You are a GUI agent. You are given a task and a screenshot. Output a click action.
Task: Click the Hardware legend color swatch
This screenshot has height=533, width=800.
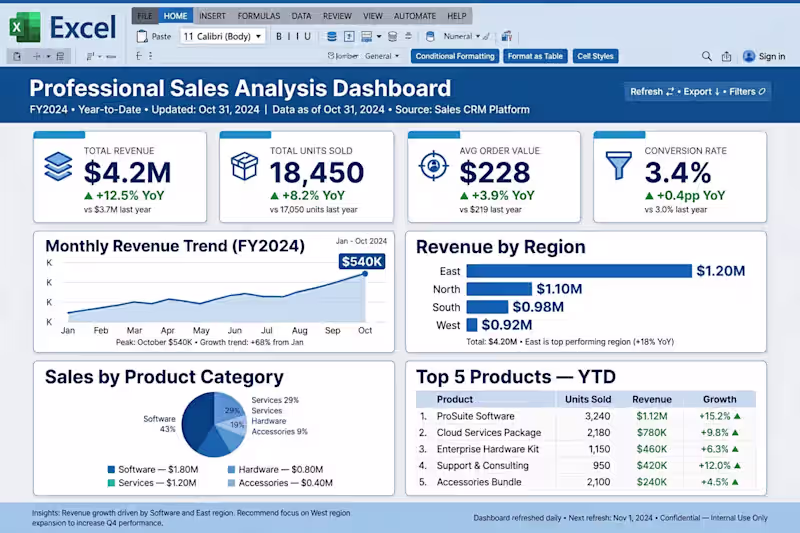[231, 469]
